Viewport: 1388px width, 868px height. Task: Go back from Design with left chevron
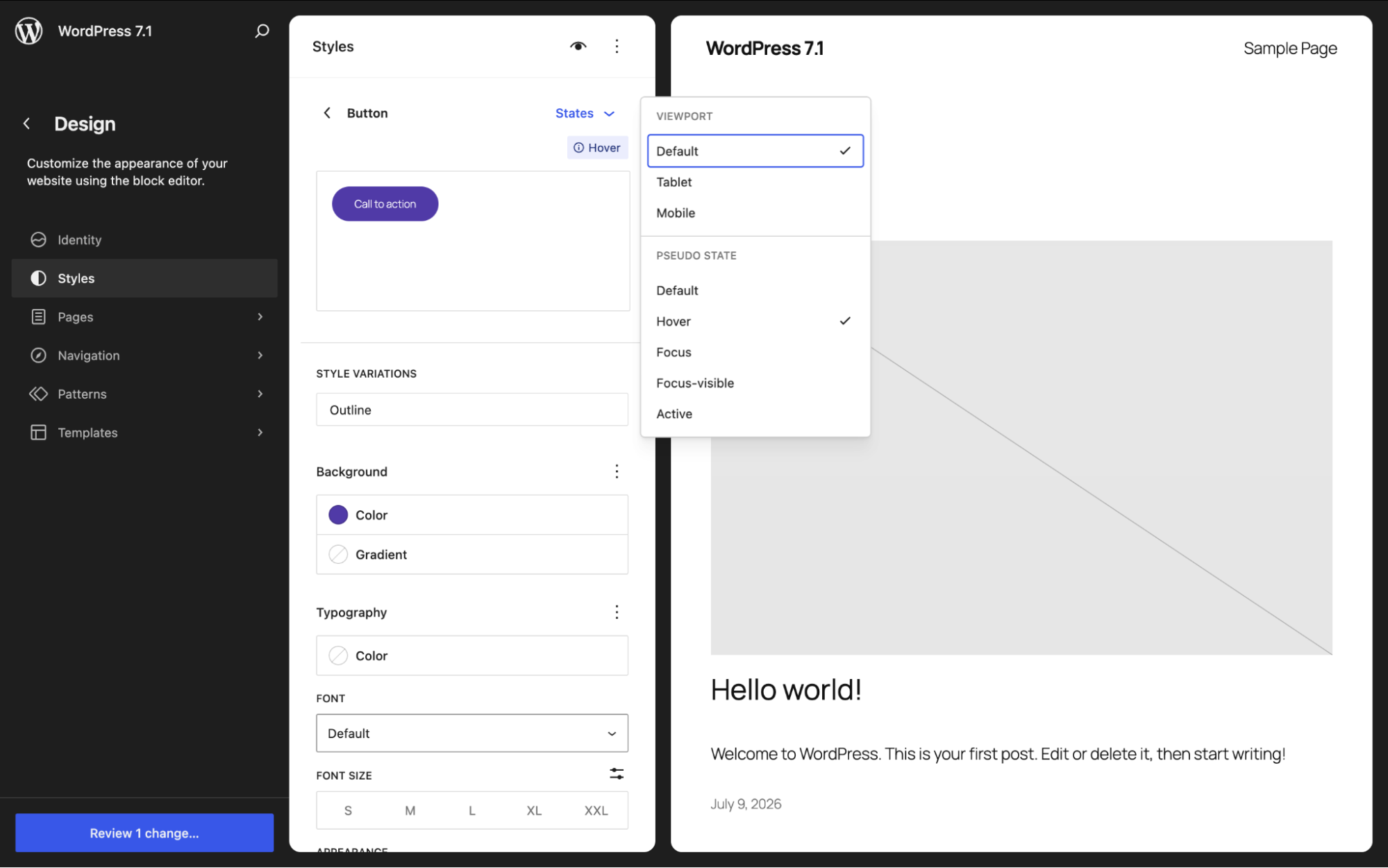coord(26,124)
